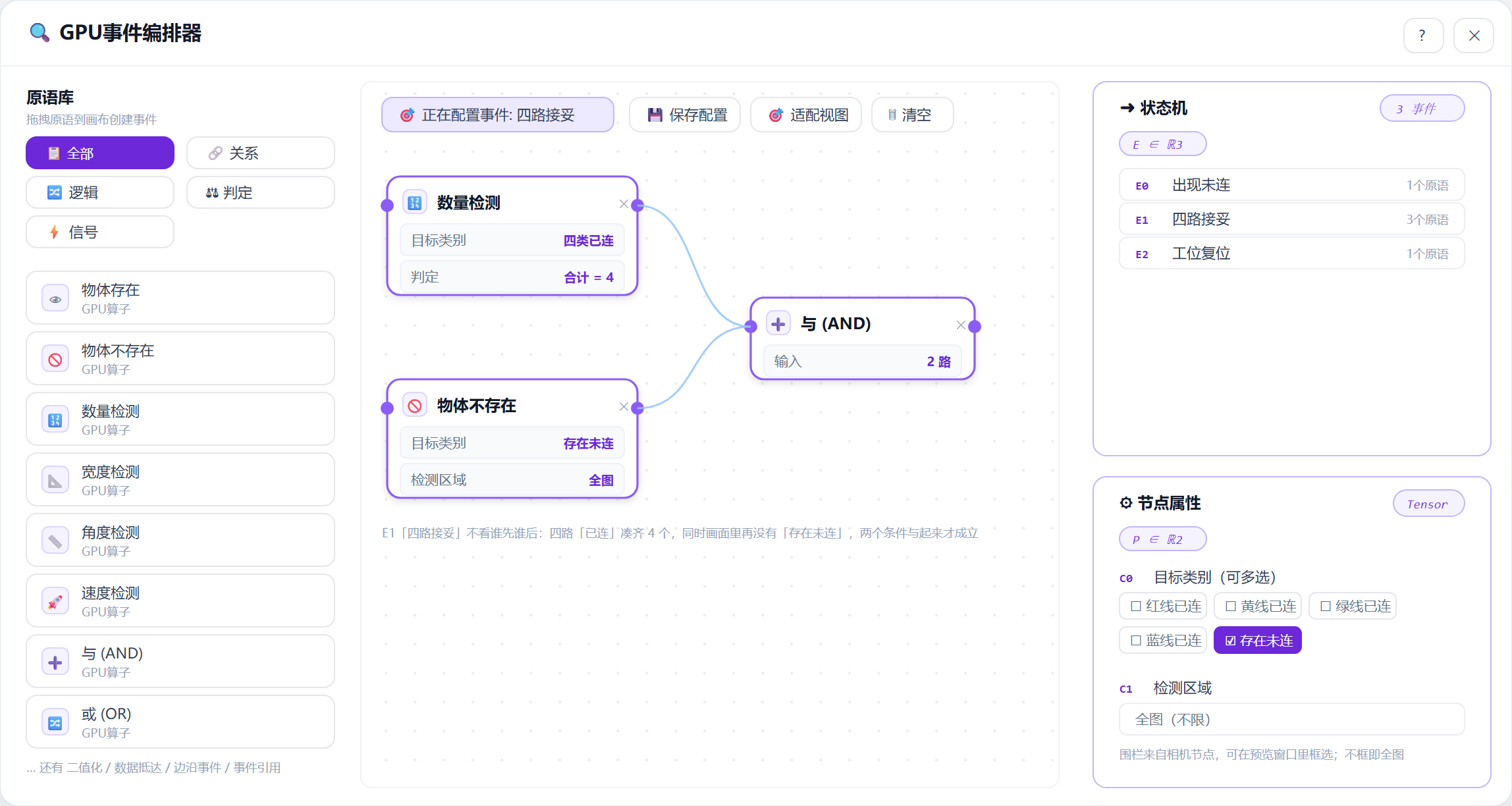The height and width of the screenshot is (806, 1512).
Task: Check the 绿线已连 category option
Action: coord(1353,606)
